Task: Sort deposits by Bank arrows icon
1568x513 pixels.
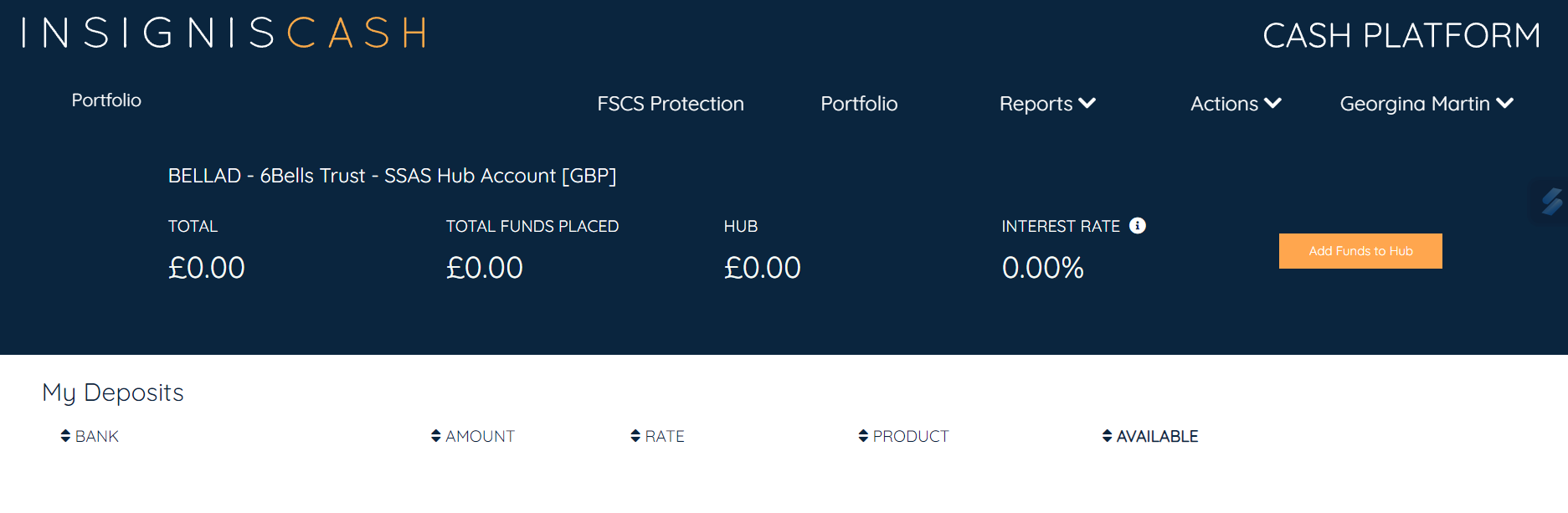Action: pyautogui.click(x=65, y=436)
